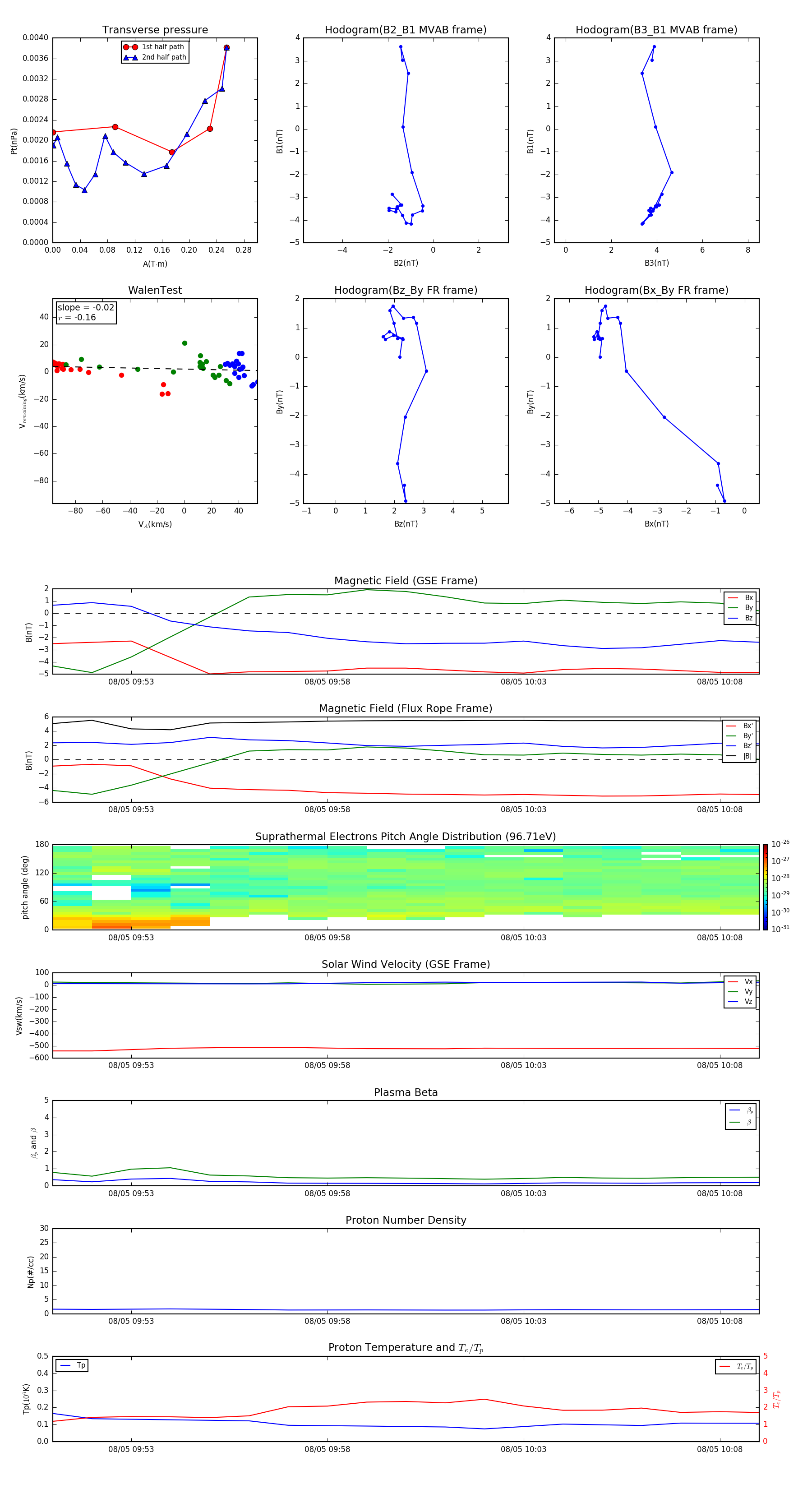Click the 'V_A(km/s)' axis label under WalenTest
The image size is (812, 1489).
(155, 524)
